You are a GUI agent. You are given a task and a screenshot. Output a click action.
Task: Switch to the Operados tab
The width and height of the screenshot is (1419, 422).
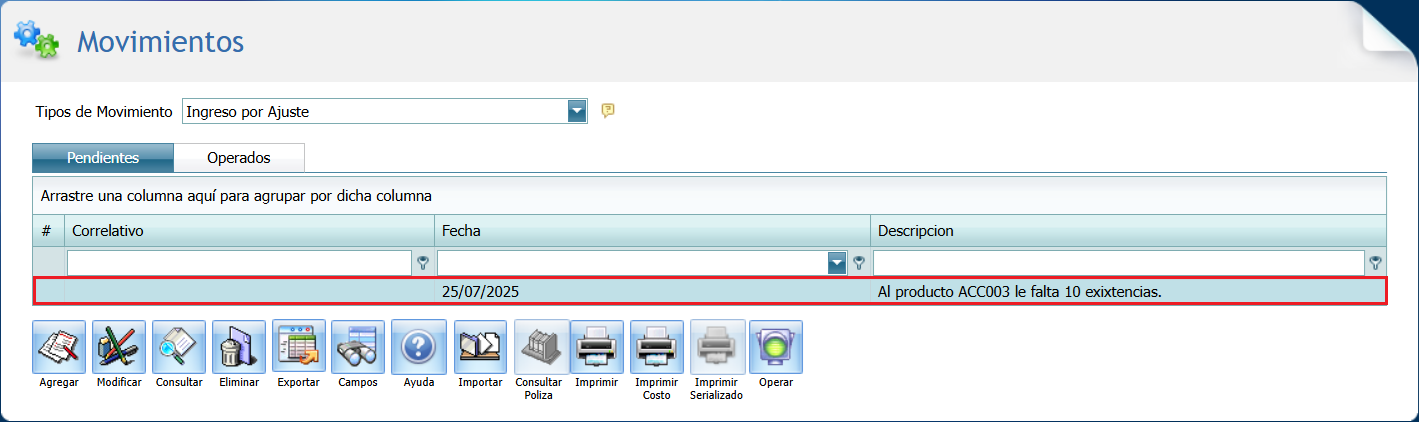click(x=239, y=158)
